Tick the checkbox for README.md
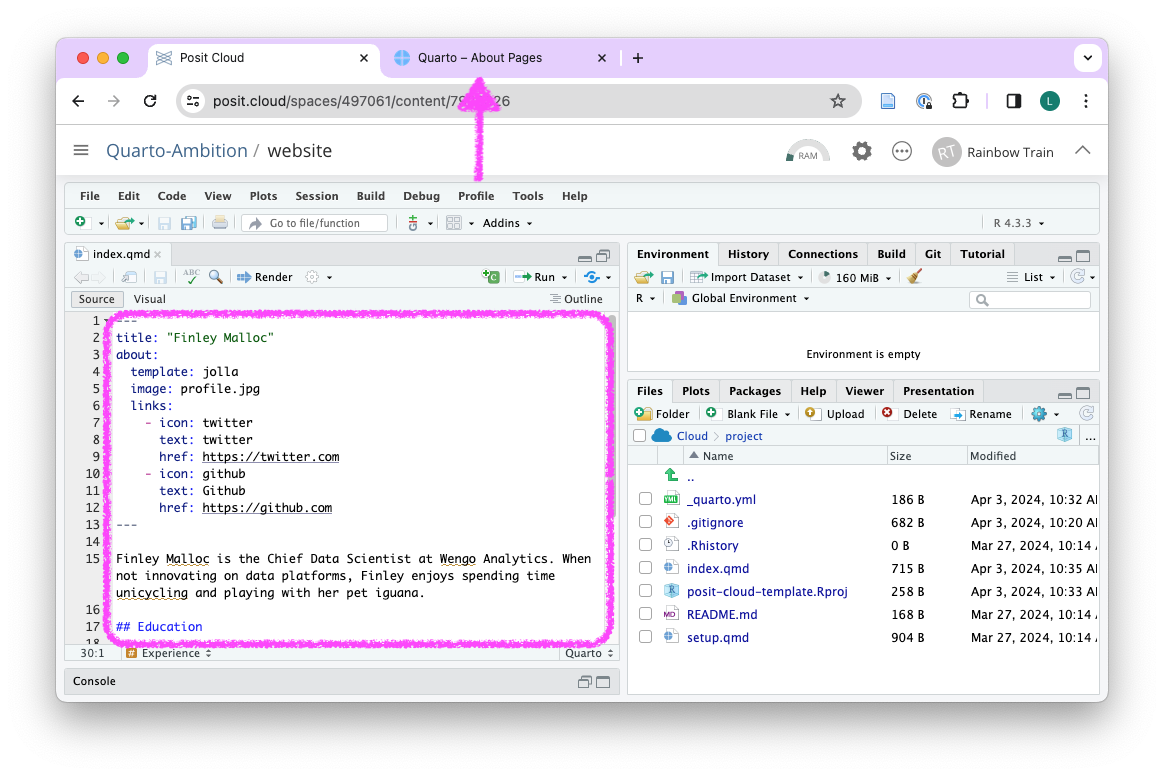 pos(645,614)
